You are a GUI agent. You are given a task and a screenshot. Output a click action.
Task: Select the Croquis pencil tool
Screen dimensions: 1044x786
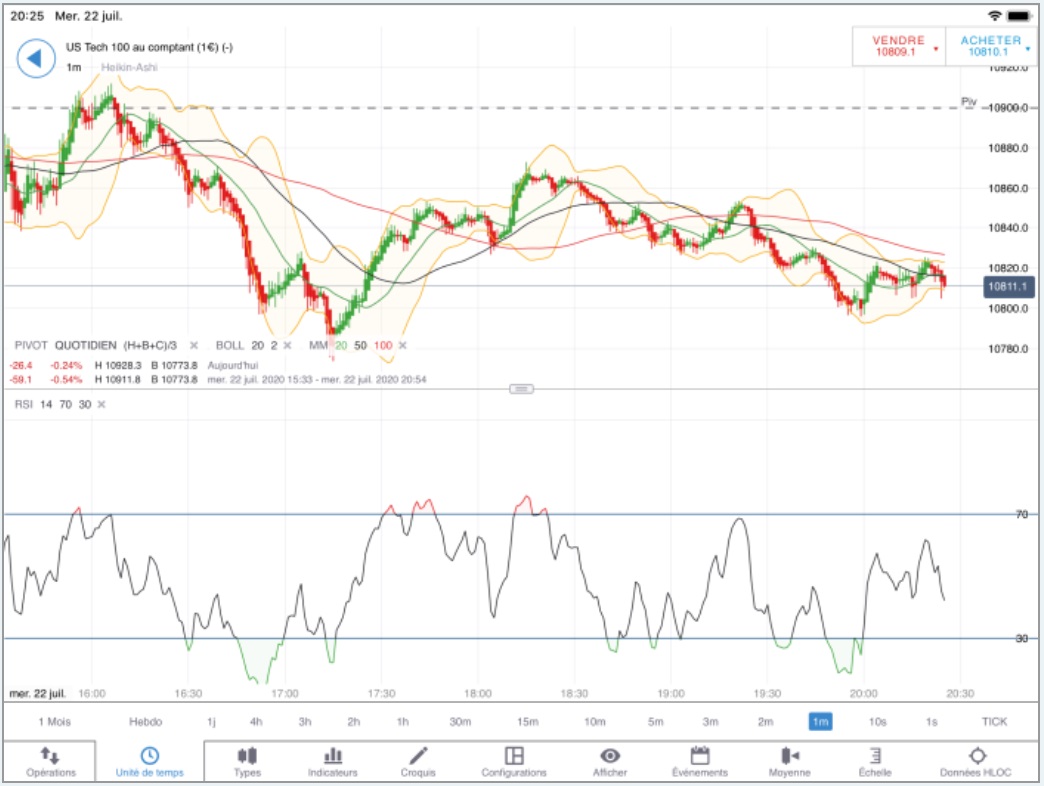418,755
